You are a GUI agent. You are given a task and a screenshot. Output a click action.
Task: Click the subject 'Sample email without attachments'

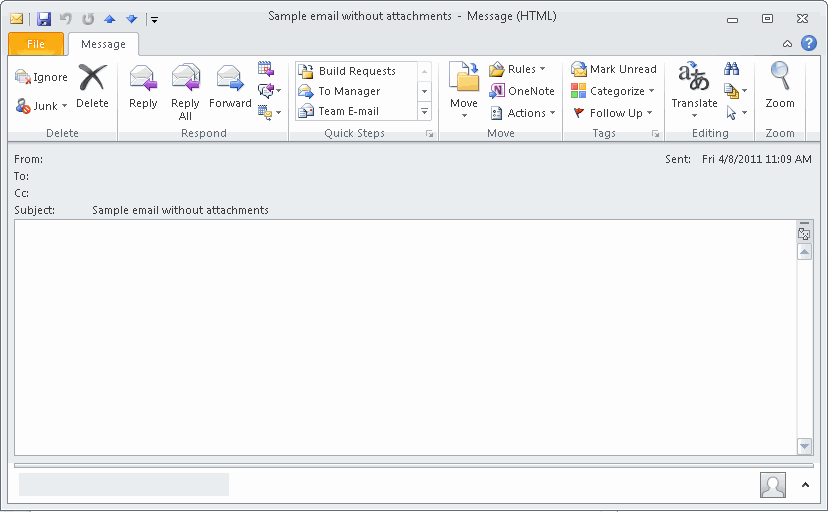[180, 211]
